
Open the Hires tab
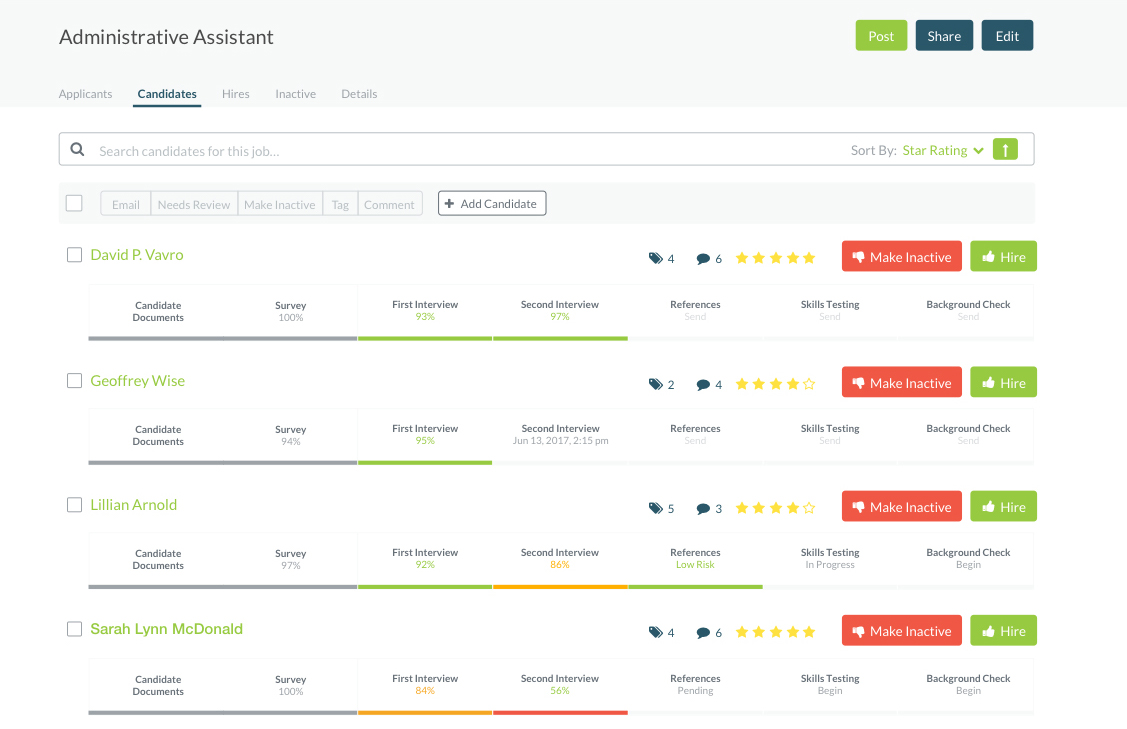(x=236, y=94)
